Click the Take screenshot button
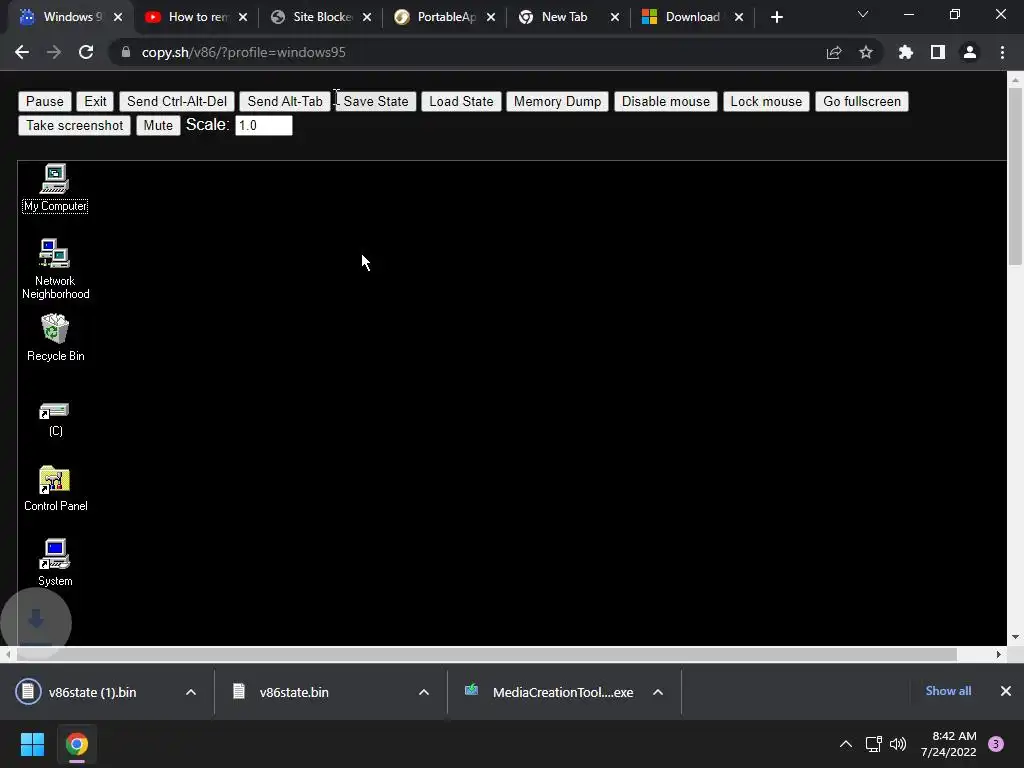 74,125
